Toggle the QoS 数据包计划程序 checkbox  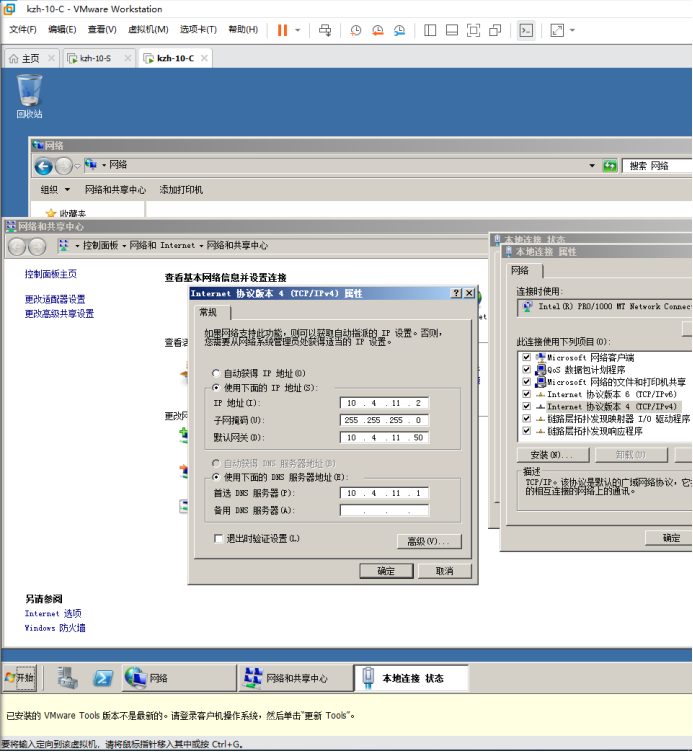point(527,370)
